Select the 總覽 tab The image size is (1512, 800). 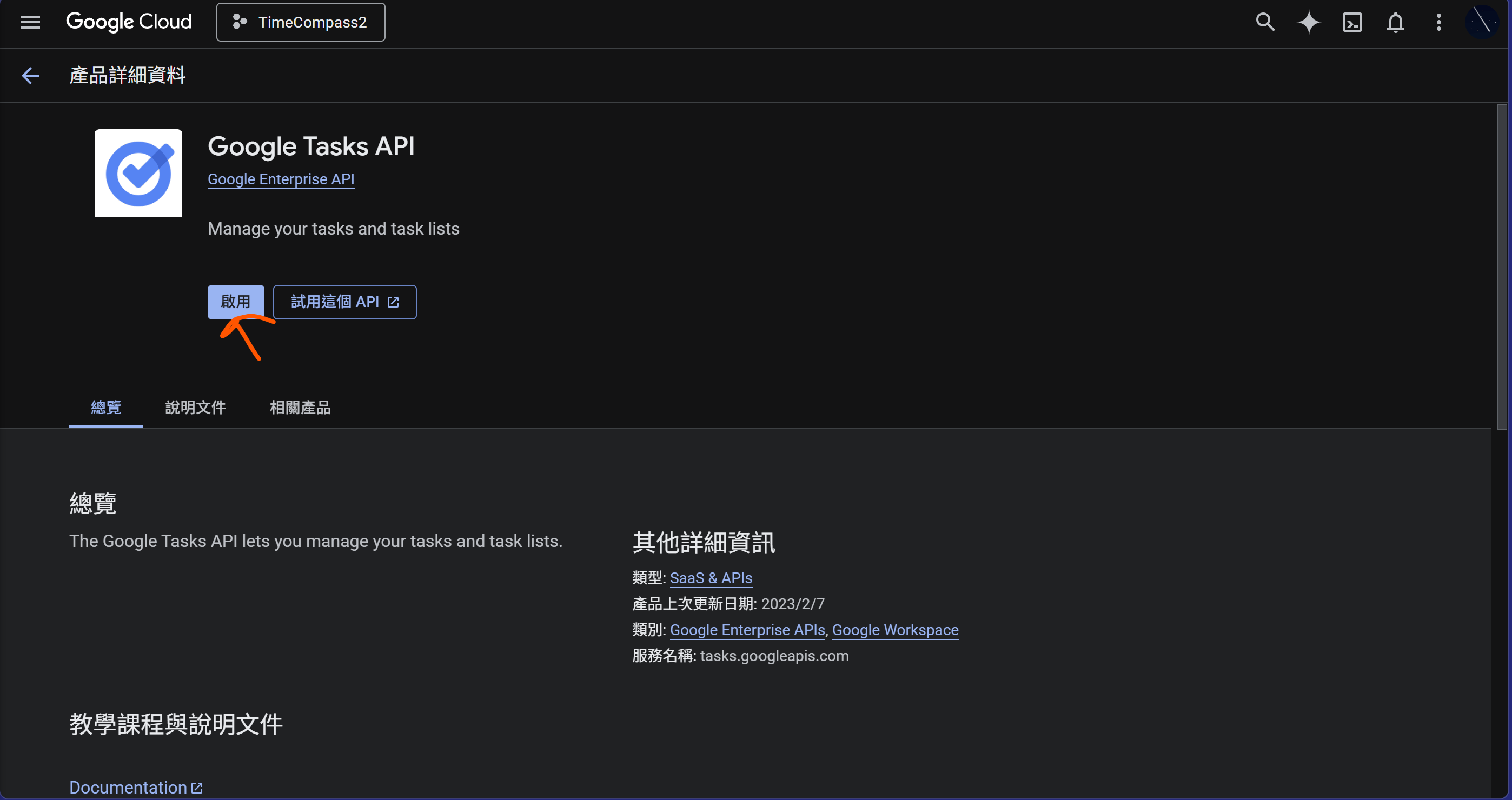(x=105, y=407)
